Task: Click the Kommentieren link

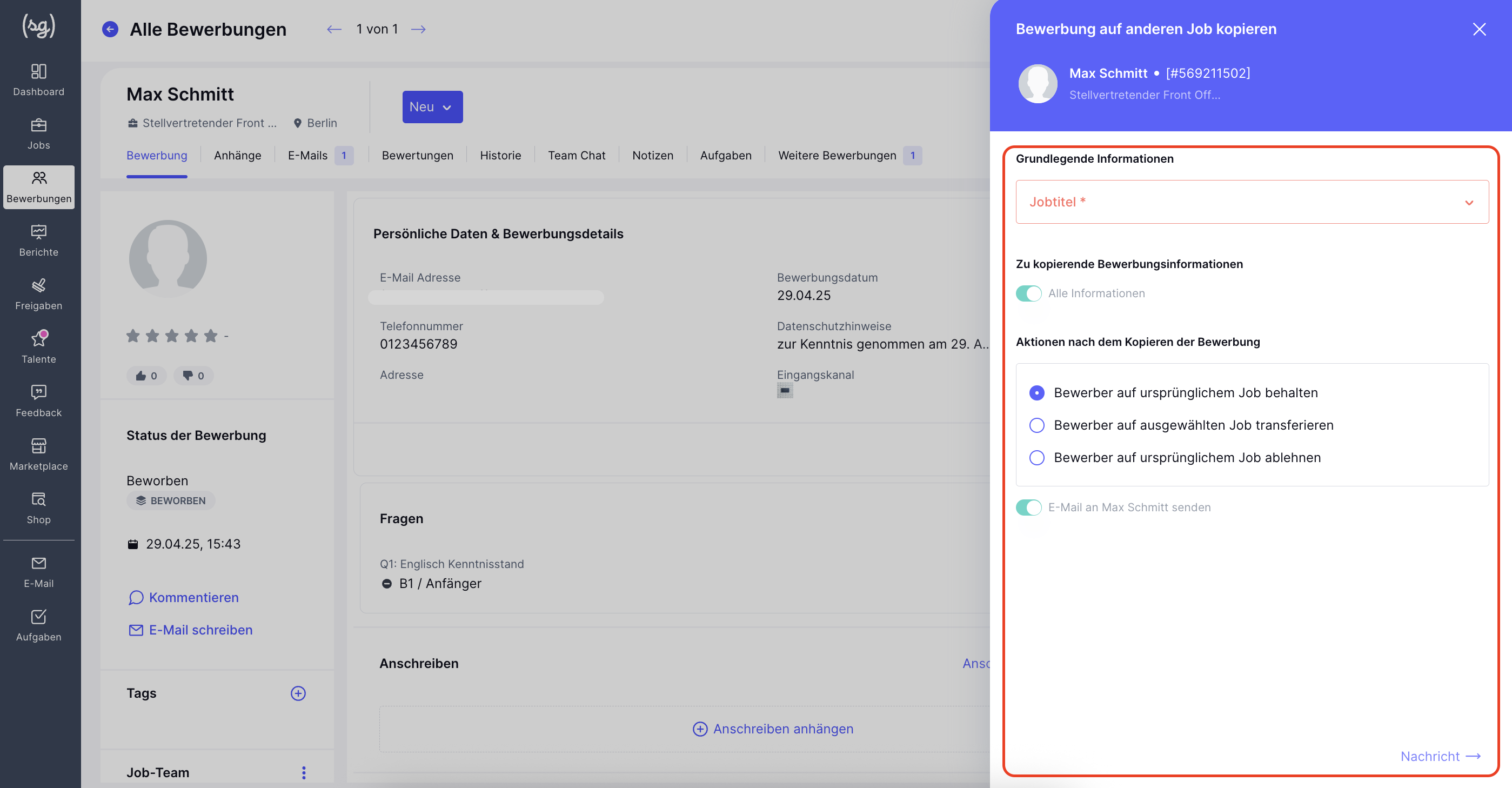Action: 184,597
